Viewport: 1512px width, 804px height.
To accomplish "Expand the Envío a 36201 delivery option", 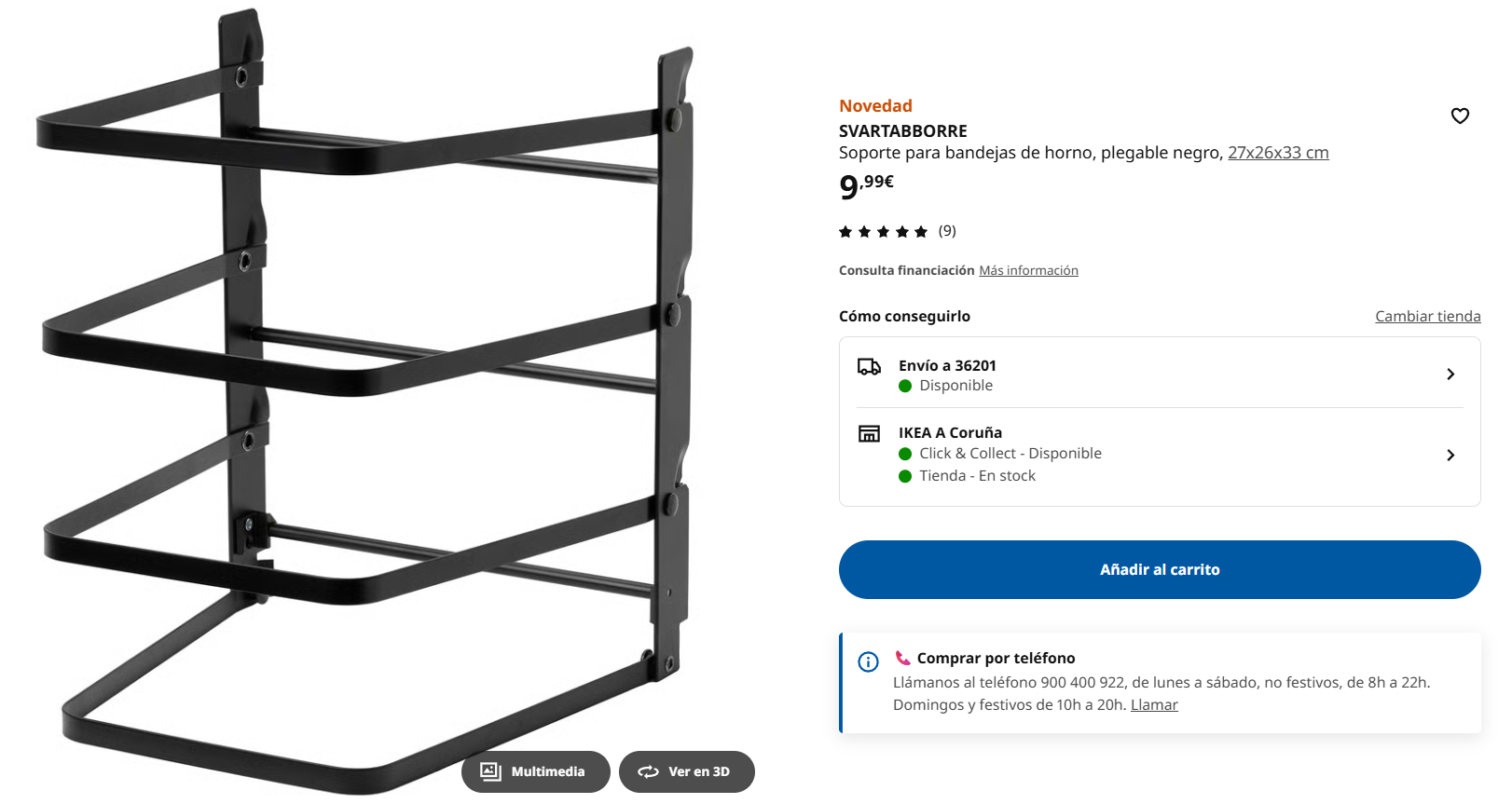I will [x=1450, y=375].
